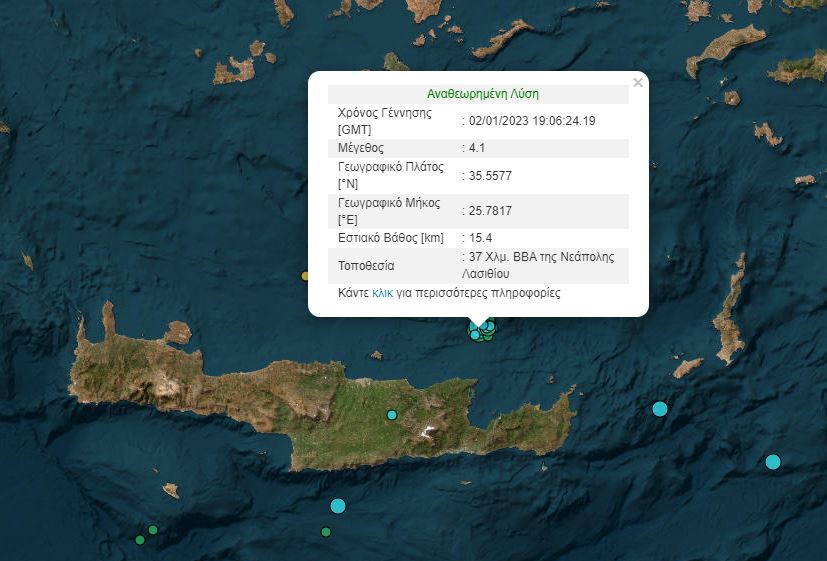Close the earthquake info popup

(x=638, y=83)
